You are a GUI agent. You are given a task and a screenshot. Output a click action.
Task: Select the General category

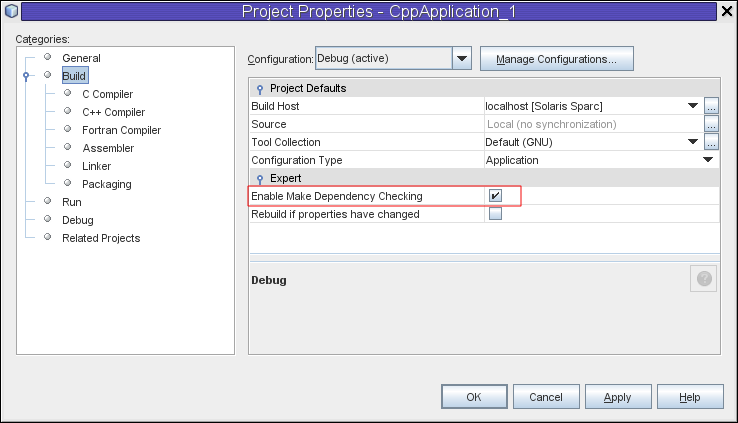81,58
